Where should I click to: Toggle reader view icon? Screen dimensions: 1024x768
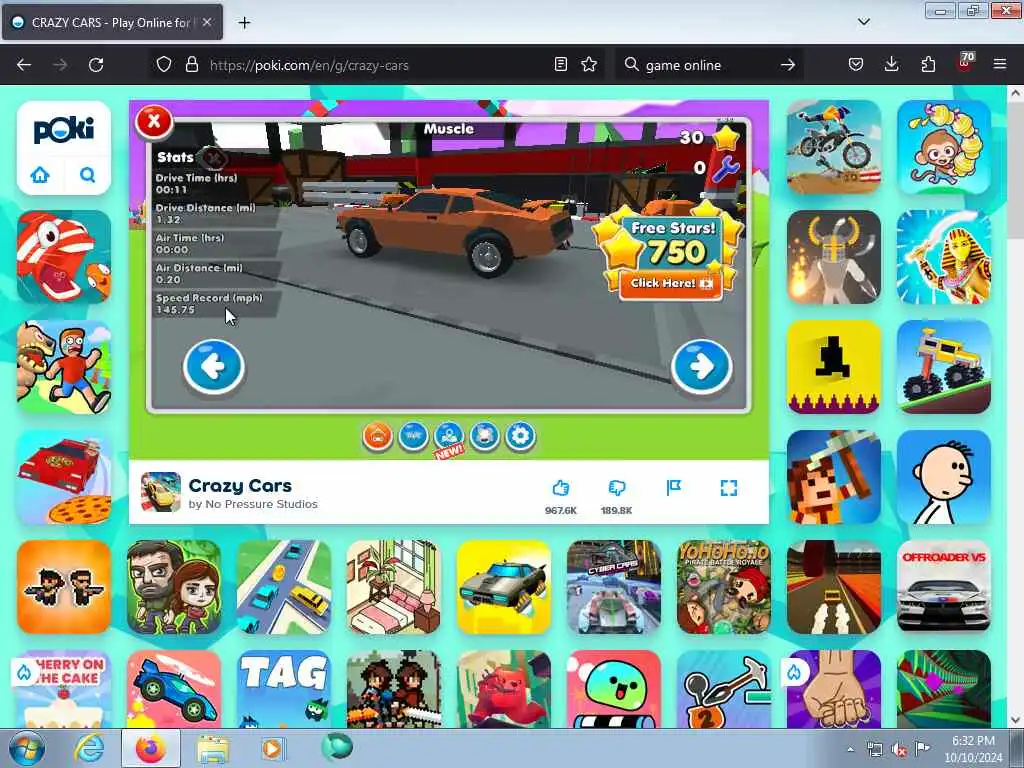pyautogui.click(x=560, y=64)
